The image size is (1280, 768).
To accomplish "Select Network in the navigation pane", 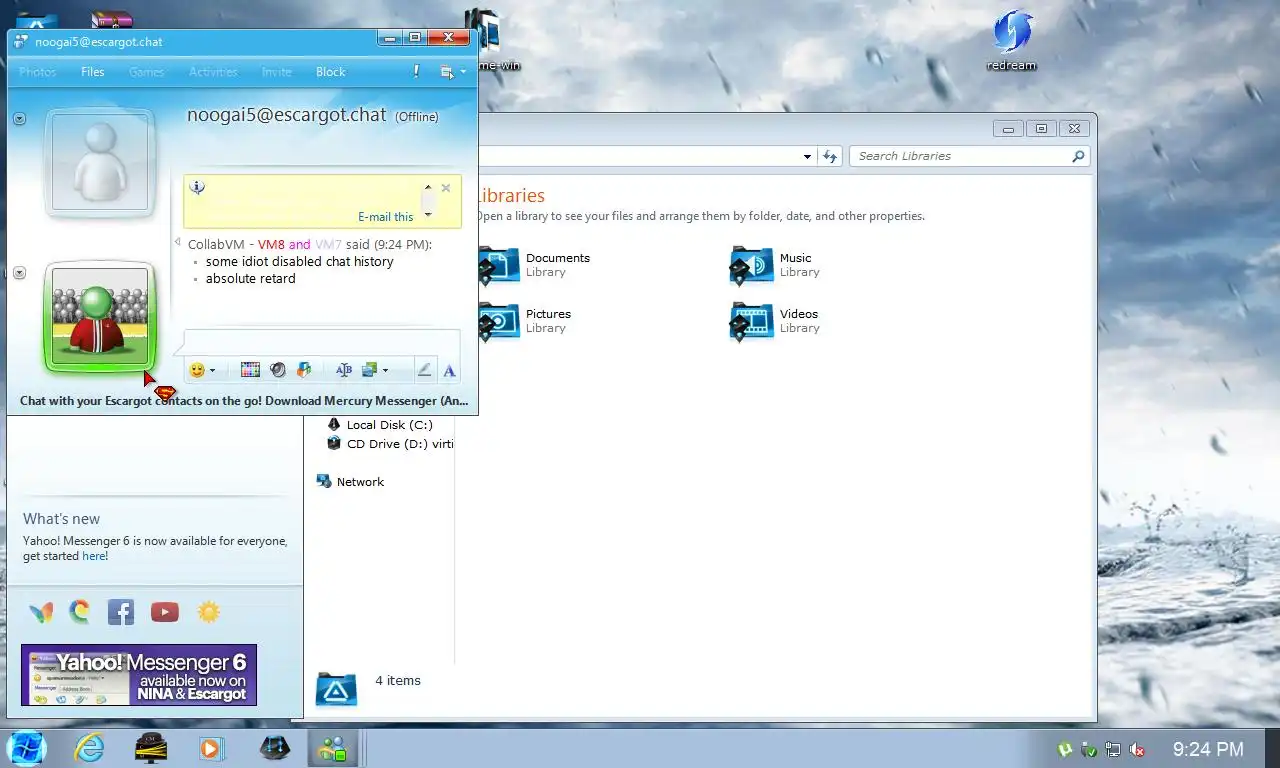I will click(x=351, y=482).
